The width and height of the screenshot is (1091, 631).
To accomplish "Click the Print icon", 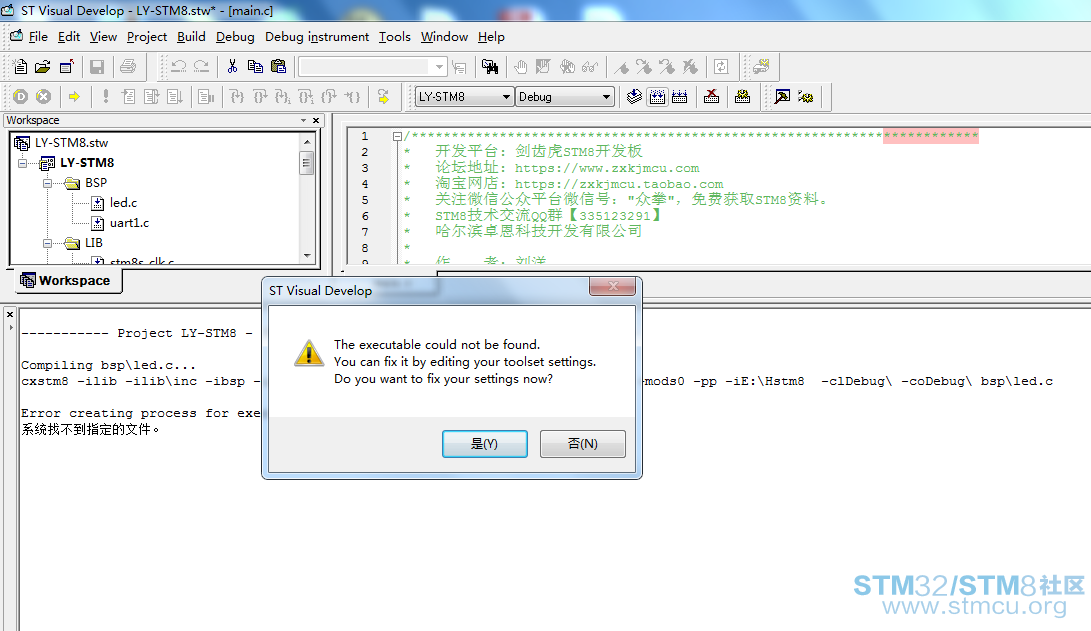I will pyautogui.click(x=128, y=67).
